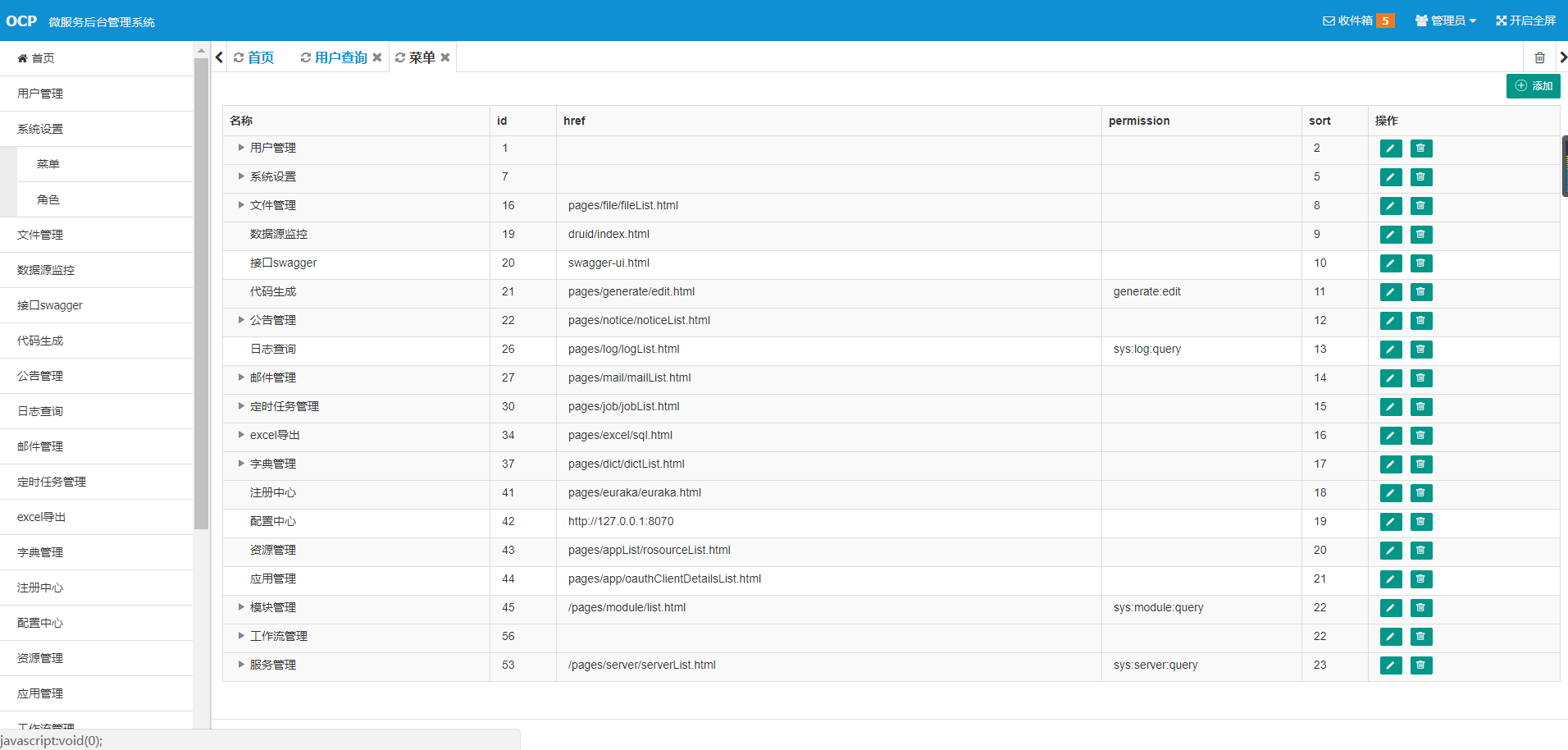Expand the 字典管理 tree row
Screen dimensions: 1568x750
(x=241, y=464)
